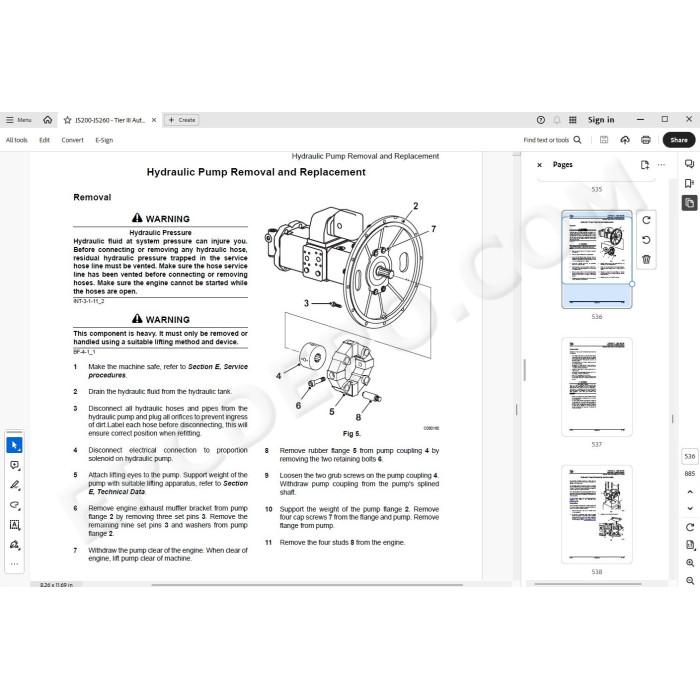This screenshot has width=700, height=700.
Task: Choose the Add comment tool
Action: tap(14, 465)
